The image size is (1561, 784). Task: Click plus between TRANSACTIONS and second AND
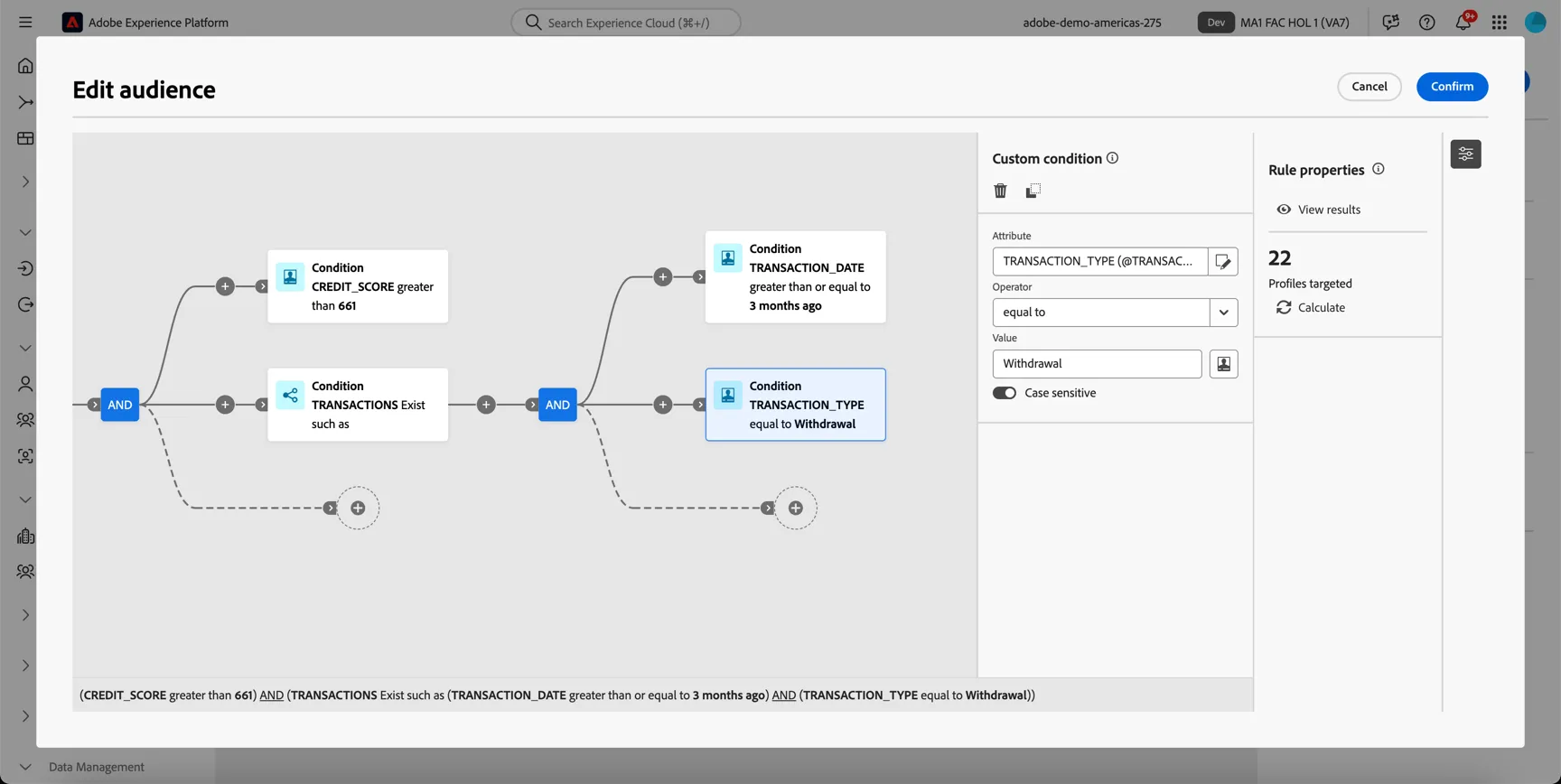pyautogui.click(x=486, y=405)
